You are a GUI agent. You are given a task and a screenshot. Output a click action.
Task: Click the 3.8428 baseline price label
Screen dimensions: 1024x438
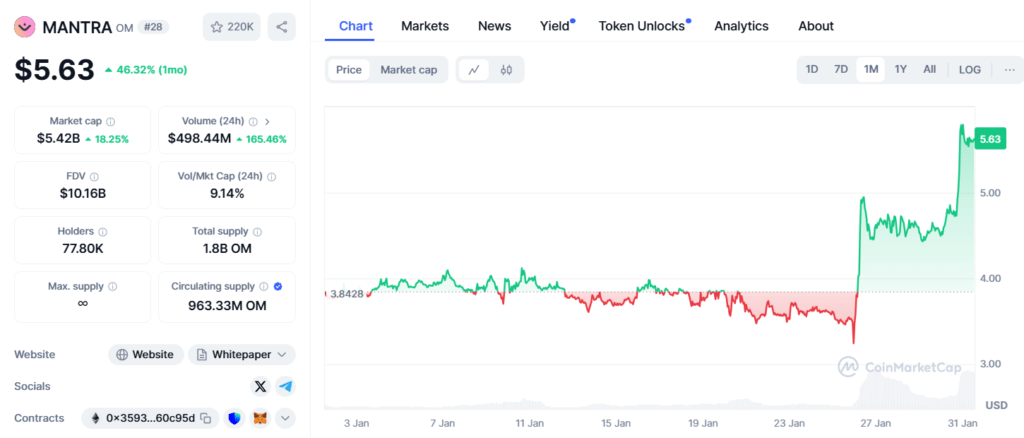click(x=347, y=293)
